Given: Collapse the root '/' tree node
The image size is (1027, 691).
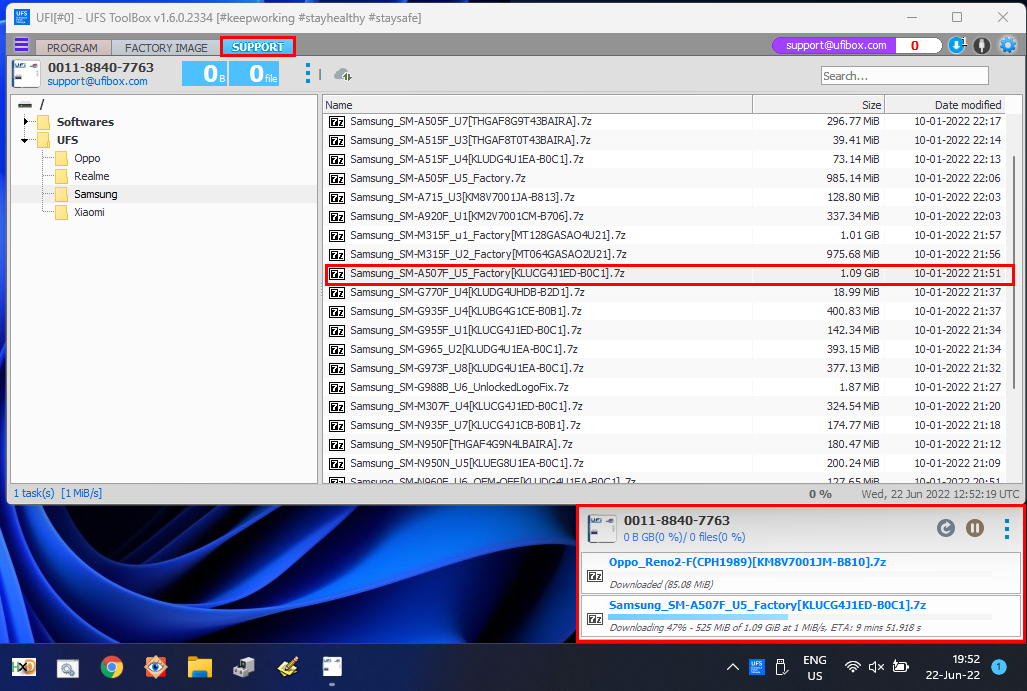Looking at the screenshot, I should (x=25, y=105).
